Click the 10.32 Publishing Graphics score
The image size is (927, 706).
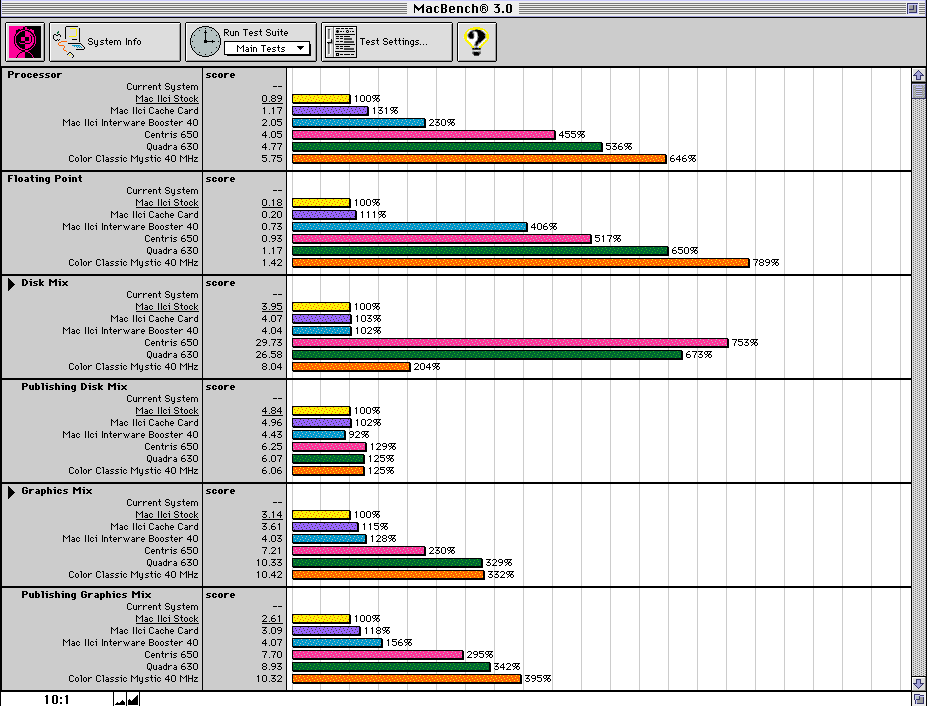point(270,679)
